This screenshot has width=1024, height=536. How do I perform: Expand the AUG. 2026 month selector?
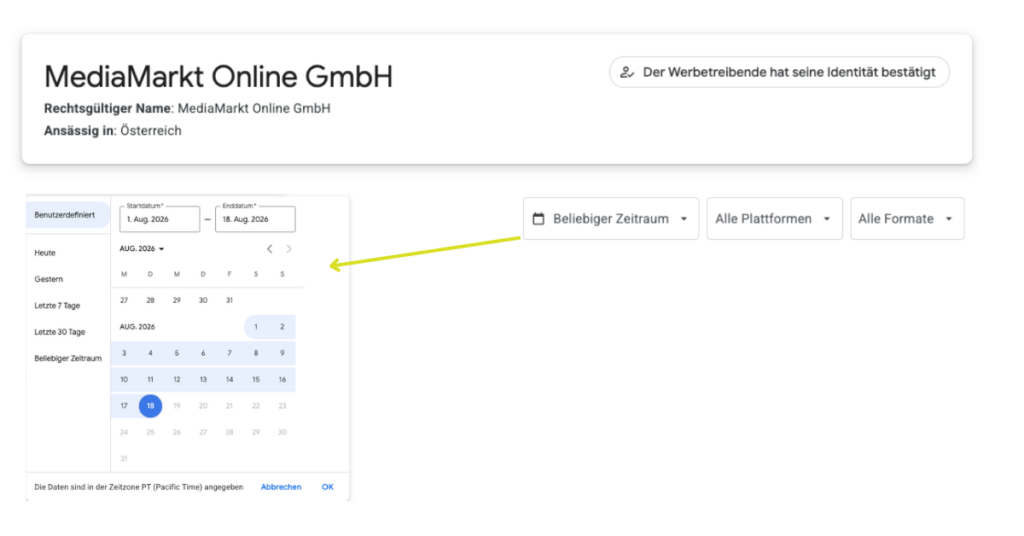[x=142, y=249]
